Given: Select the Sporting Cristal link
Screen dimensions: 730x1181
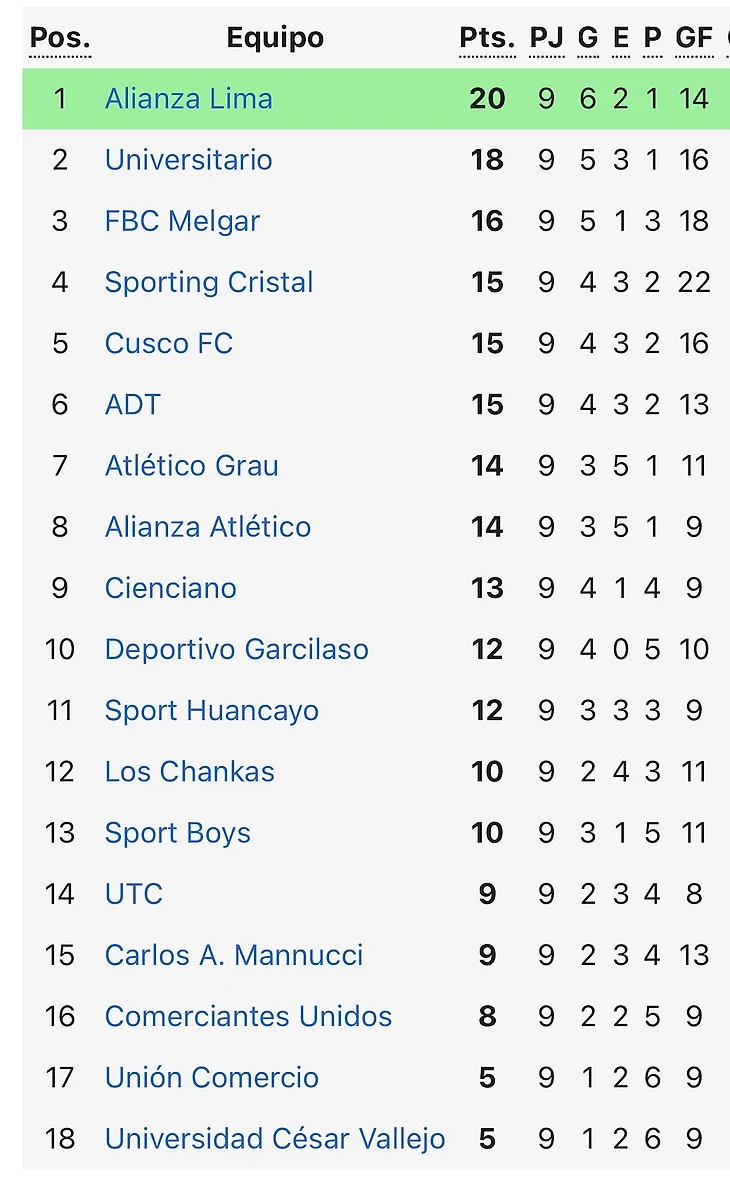Looking at the screenshot, I should point(209,282).
